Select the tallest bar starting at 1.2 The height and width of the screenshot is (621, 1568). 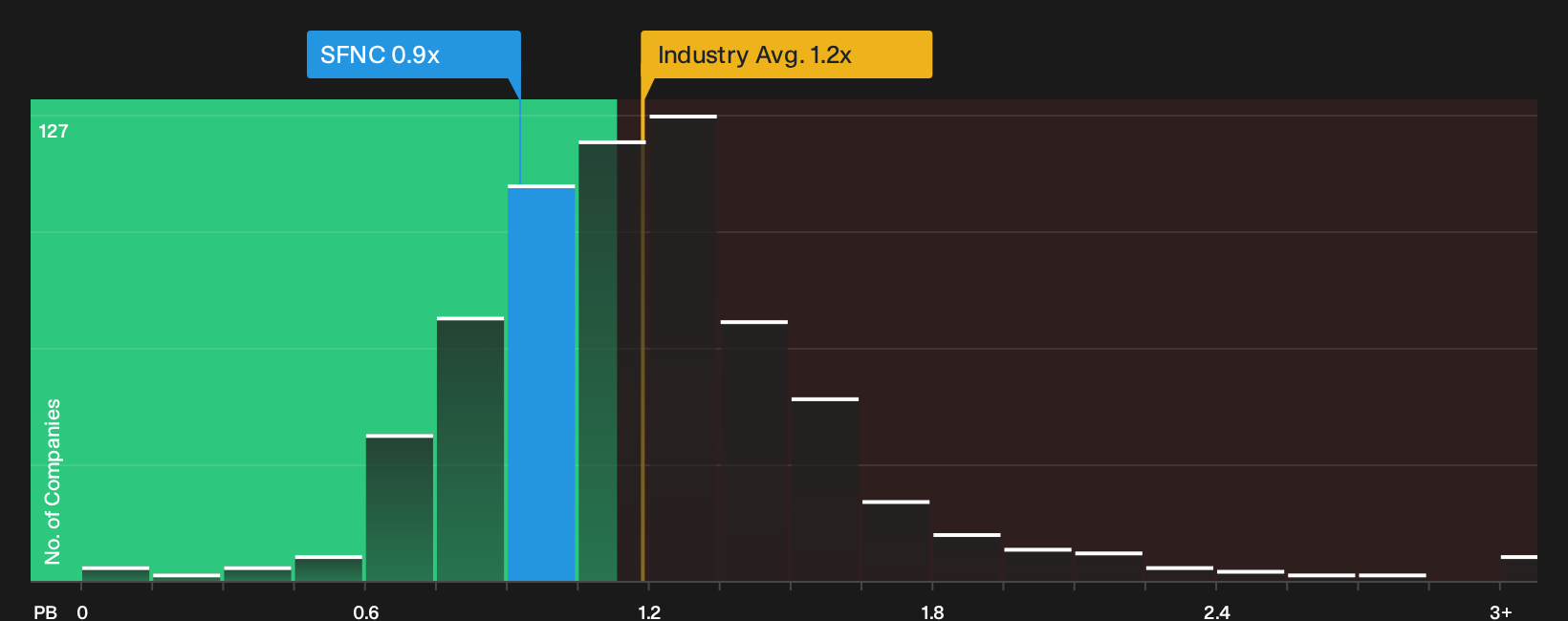click(683, 349)
